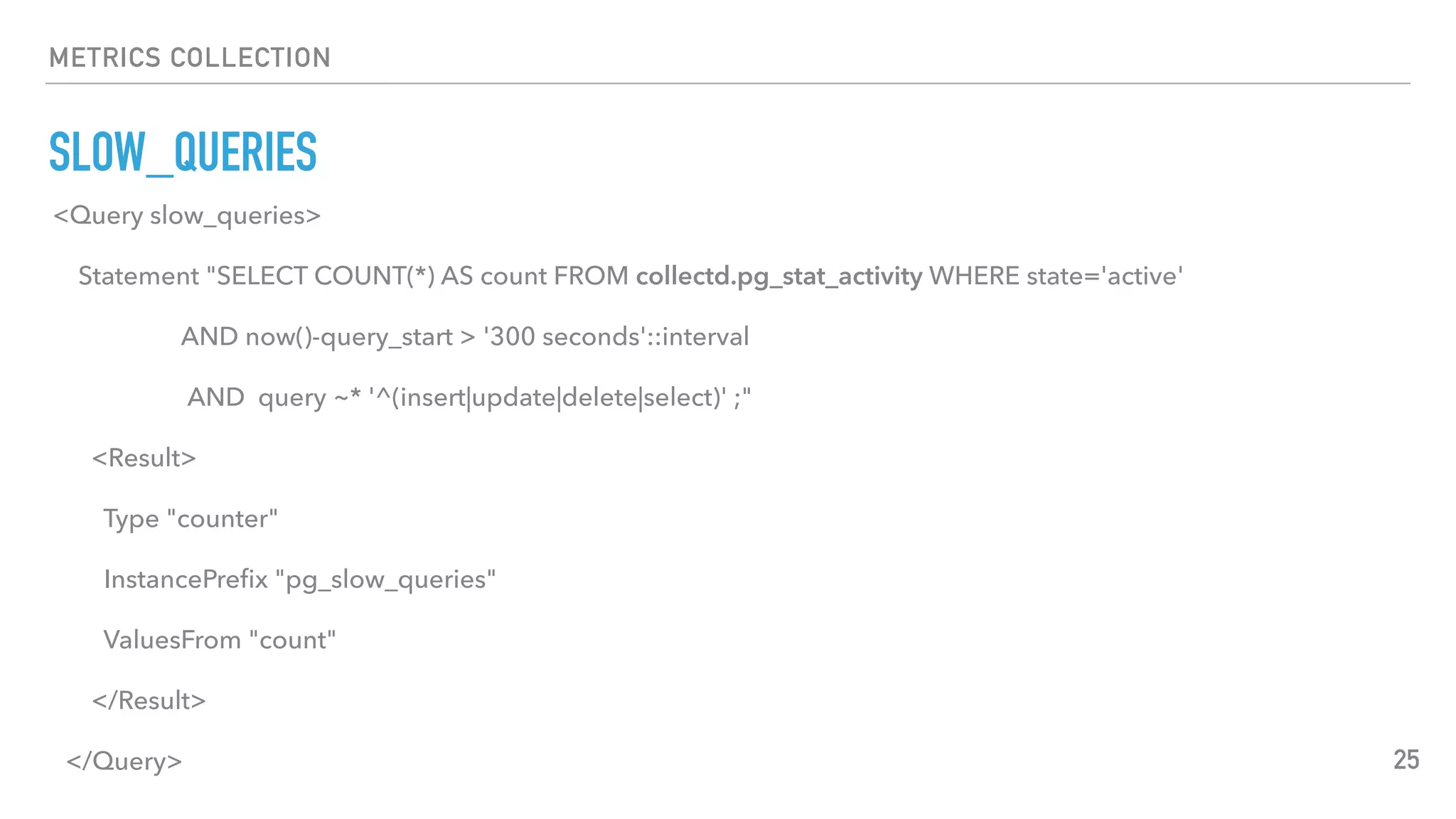The image size is (1456, 819).
Task: Click the METRICS COLLECTION header text
Action: pyautogui.click(x=190, y=58)
